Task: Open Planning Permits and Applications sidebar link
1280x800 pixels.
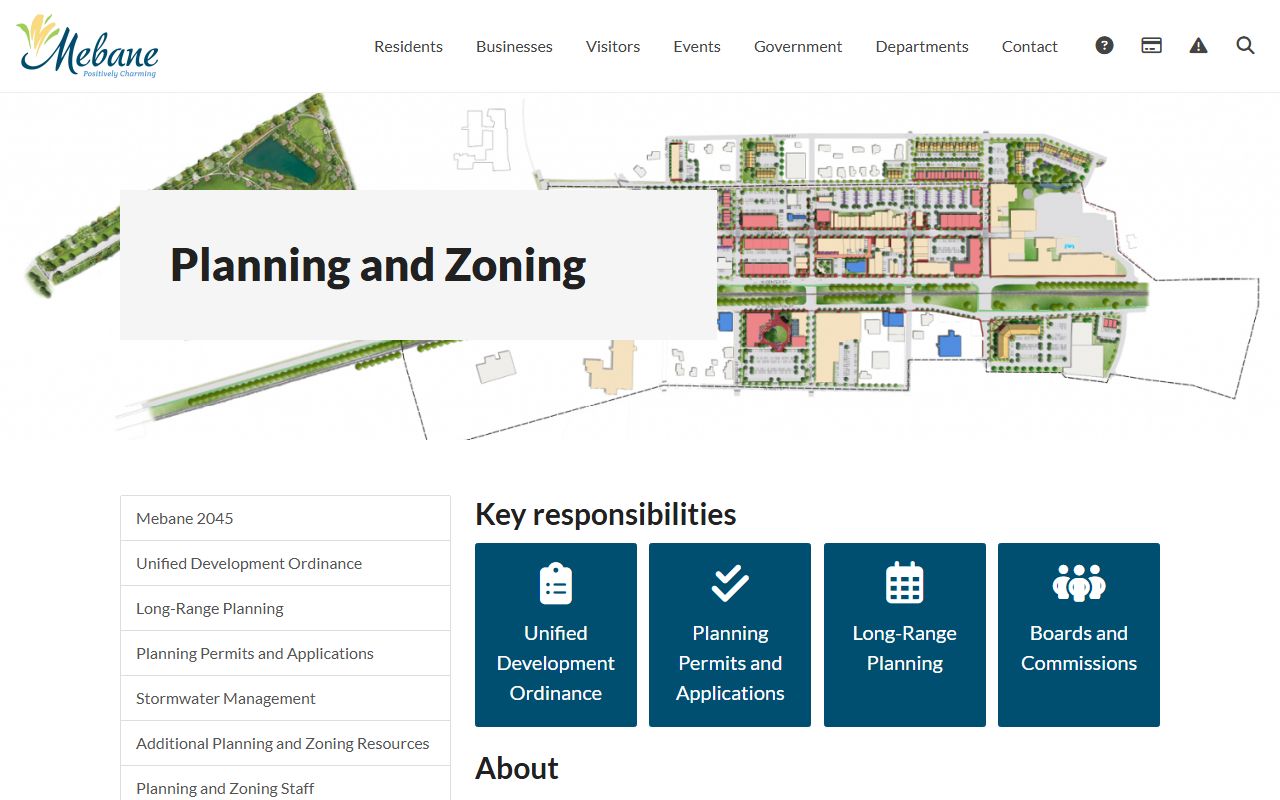Action: point(285,653)
